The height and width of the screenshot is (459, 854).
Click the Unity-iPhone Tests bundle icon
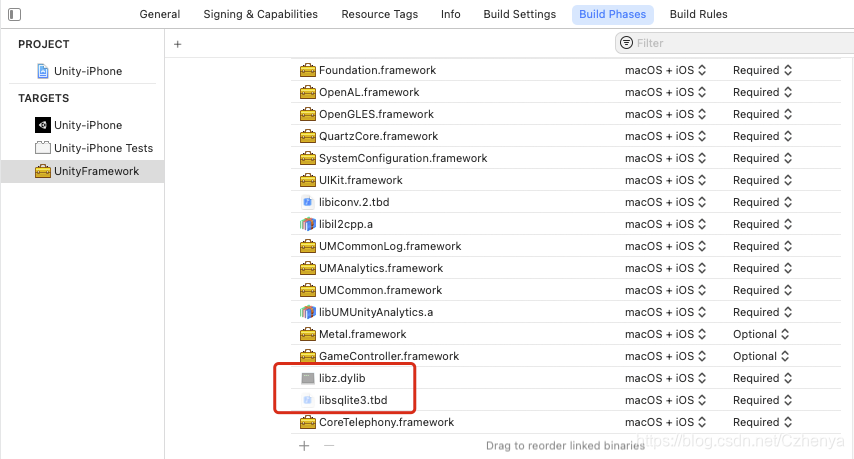[42, 148]
